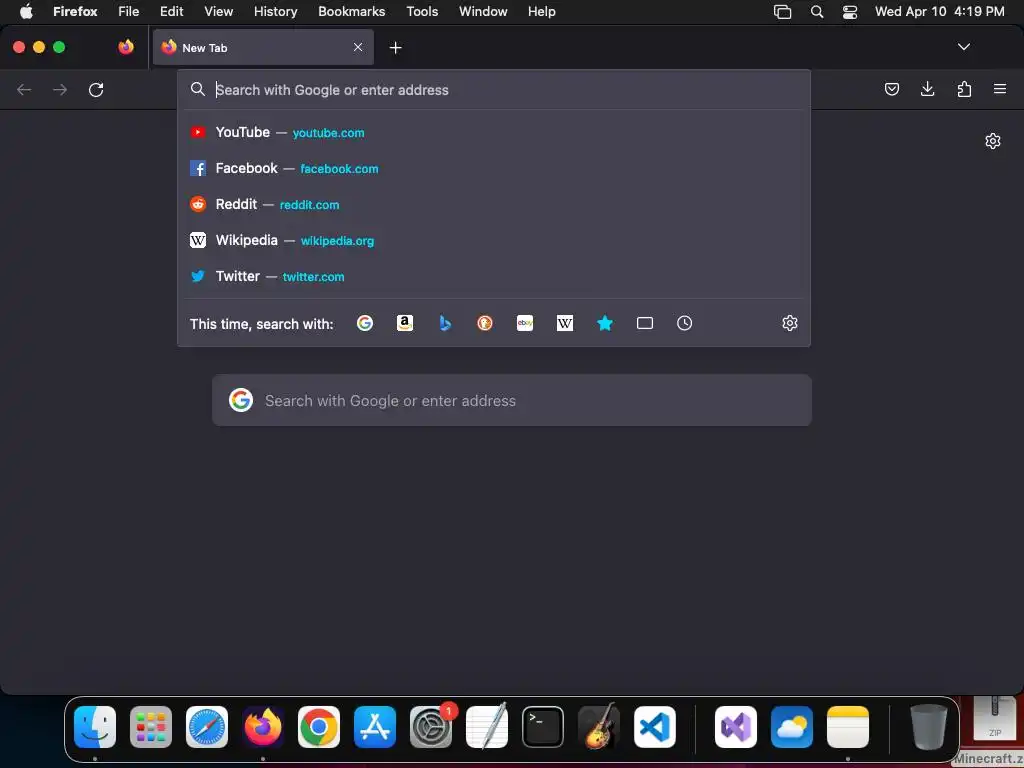Open the Bookmarks menu
This screenshot has width=1024, height=768.
point(351,11)
